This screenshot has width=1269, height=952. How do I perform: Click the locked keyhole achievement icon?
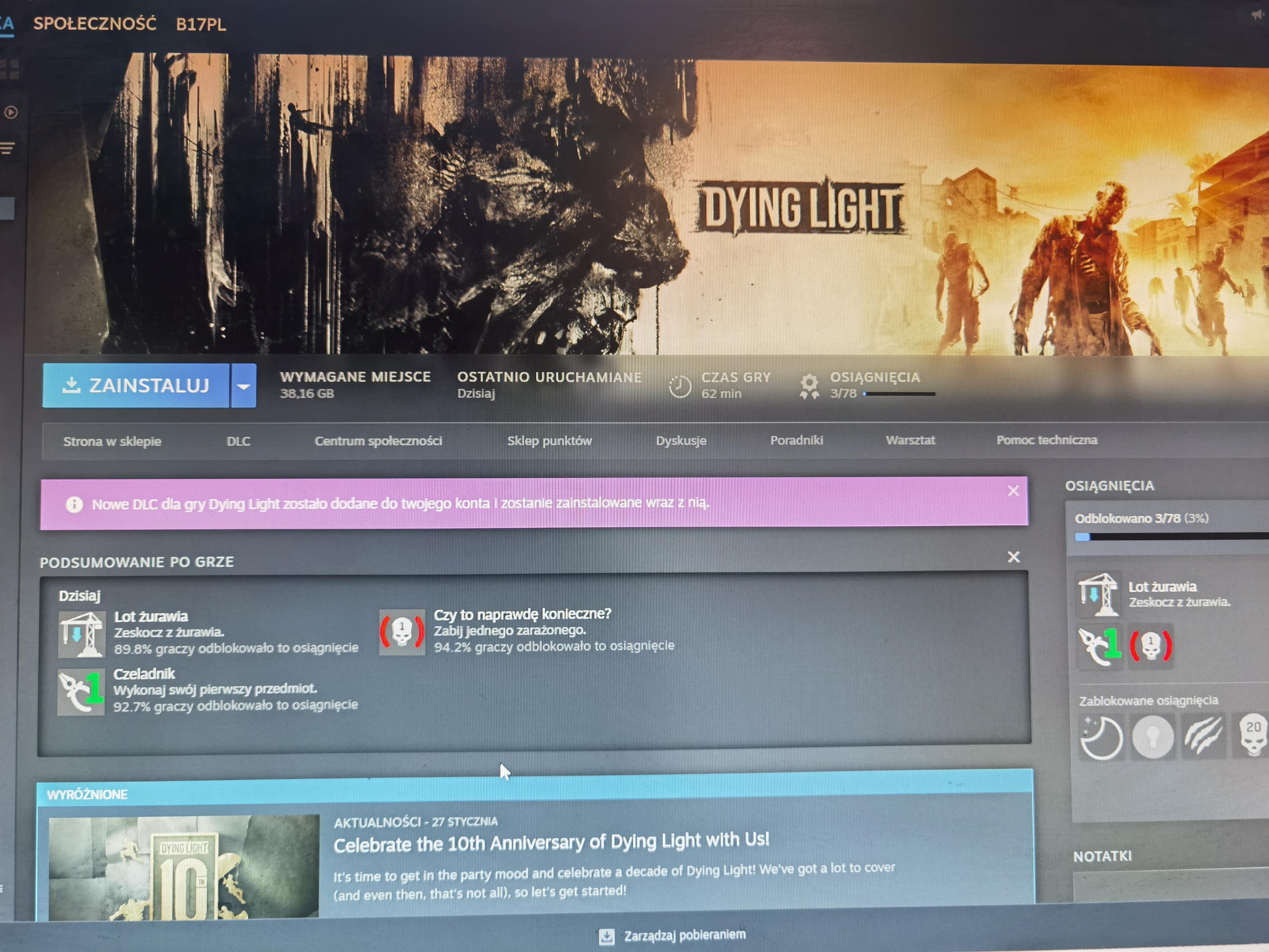1153,737
